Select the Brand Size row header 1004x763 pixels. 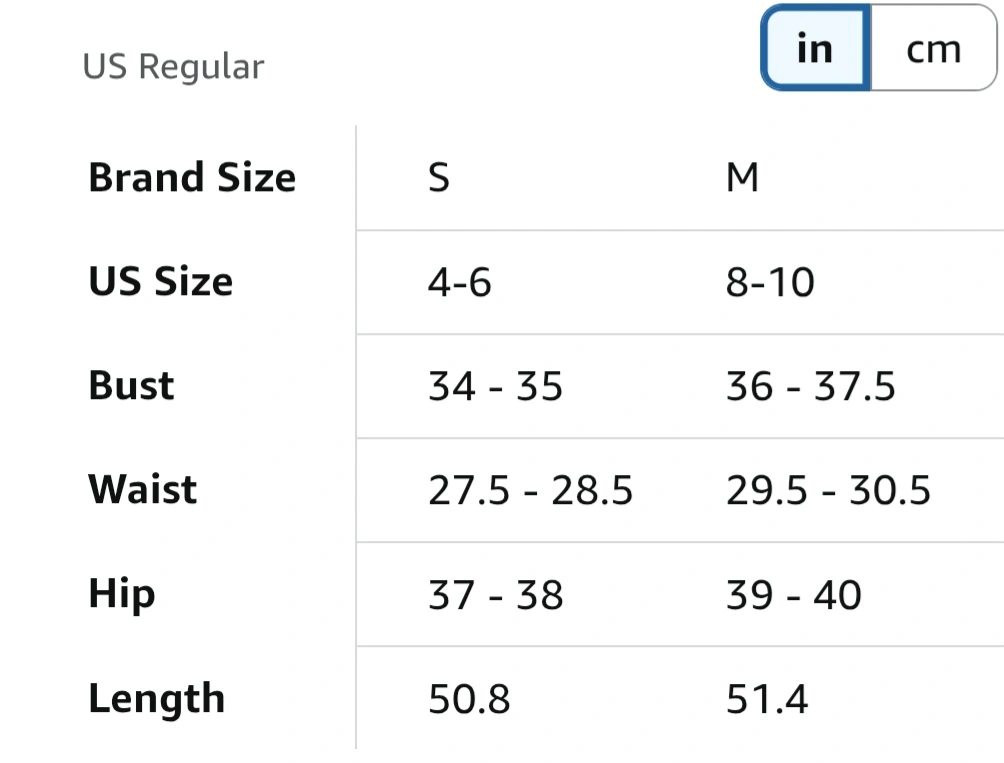point(192,178)
